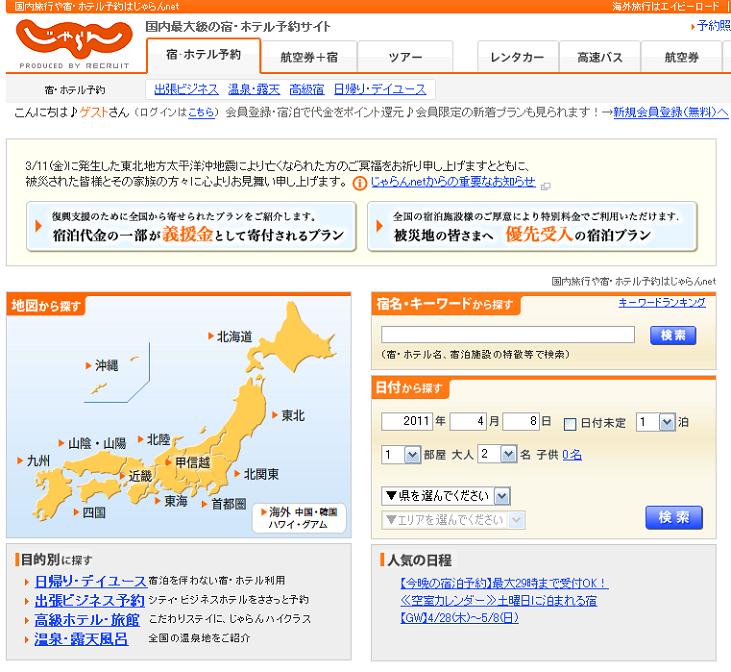Screen dimensions: 731x672
Task: Open じゃらんnetからの重要なお知らせ link
Action: point(453,181)
